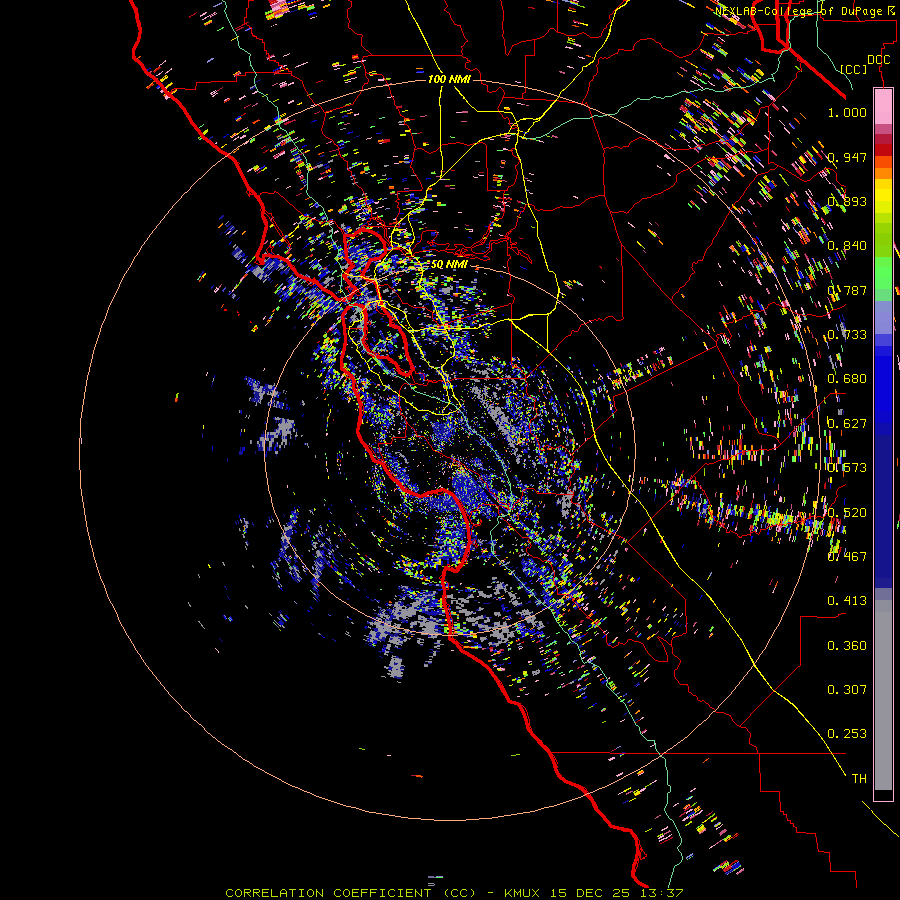
Task: Click the "DCC" label above the color bar
Action: click(879, 60)
